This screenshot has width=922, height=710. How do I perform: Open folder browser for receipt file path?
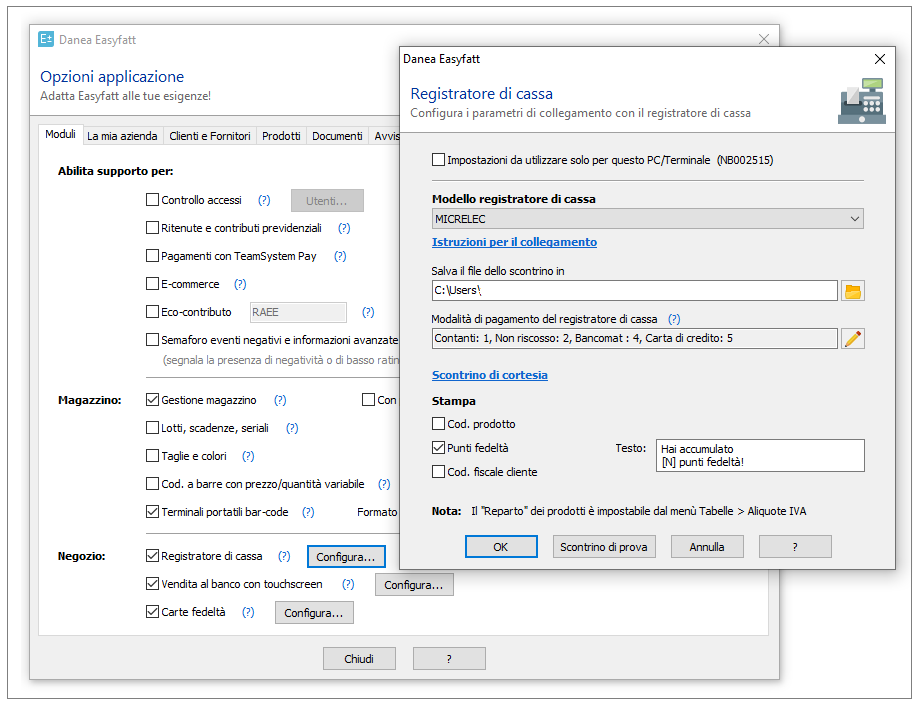(852, 291)
